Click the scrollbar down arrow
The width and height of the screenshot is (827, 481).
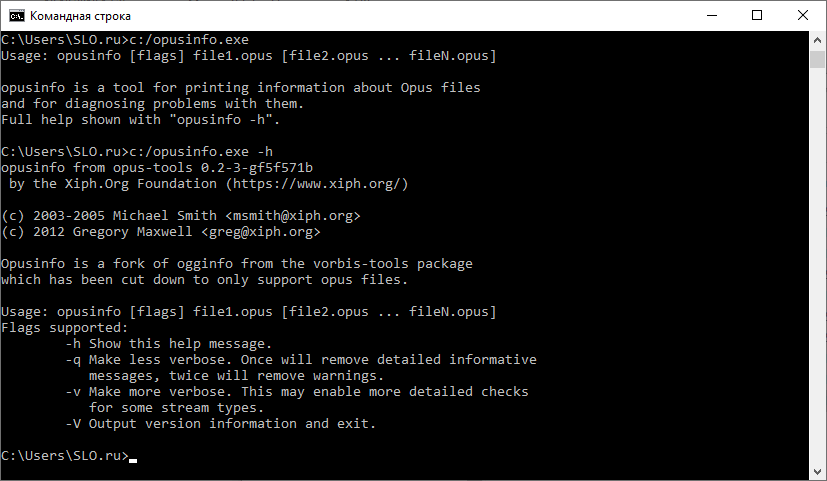pos(817,472)
